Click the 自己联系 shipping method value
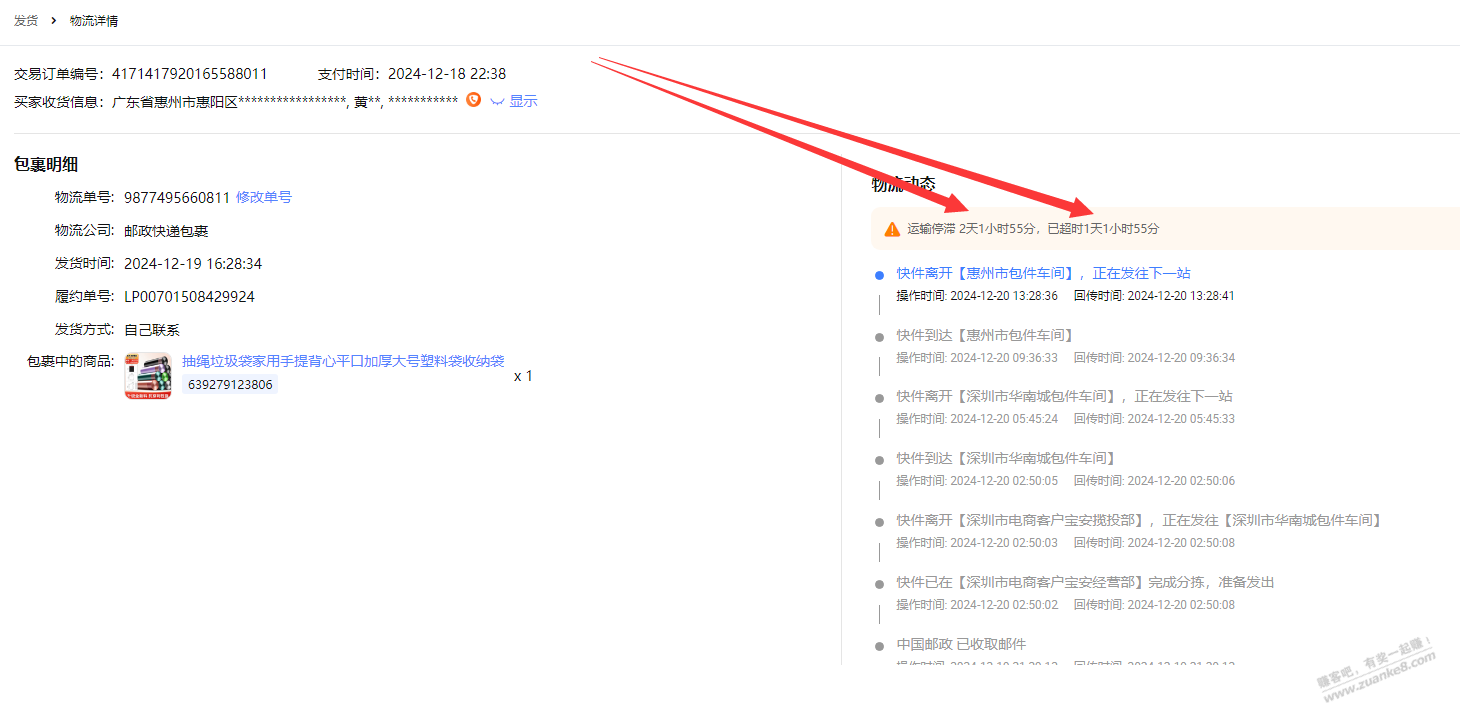Image resolution: width=1460 pixels, height=722 pixels. (152, 330)
